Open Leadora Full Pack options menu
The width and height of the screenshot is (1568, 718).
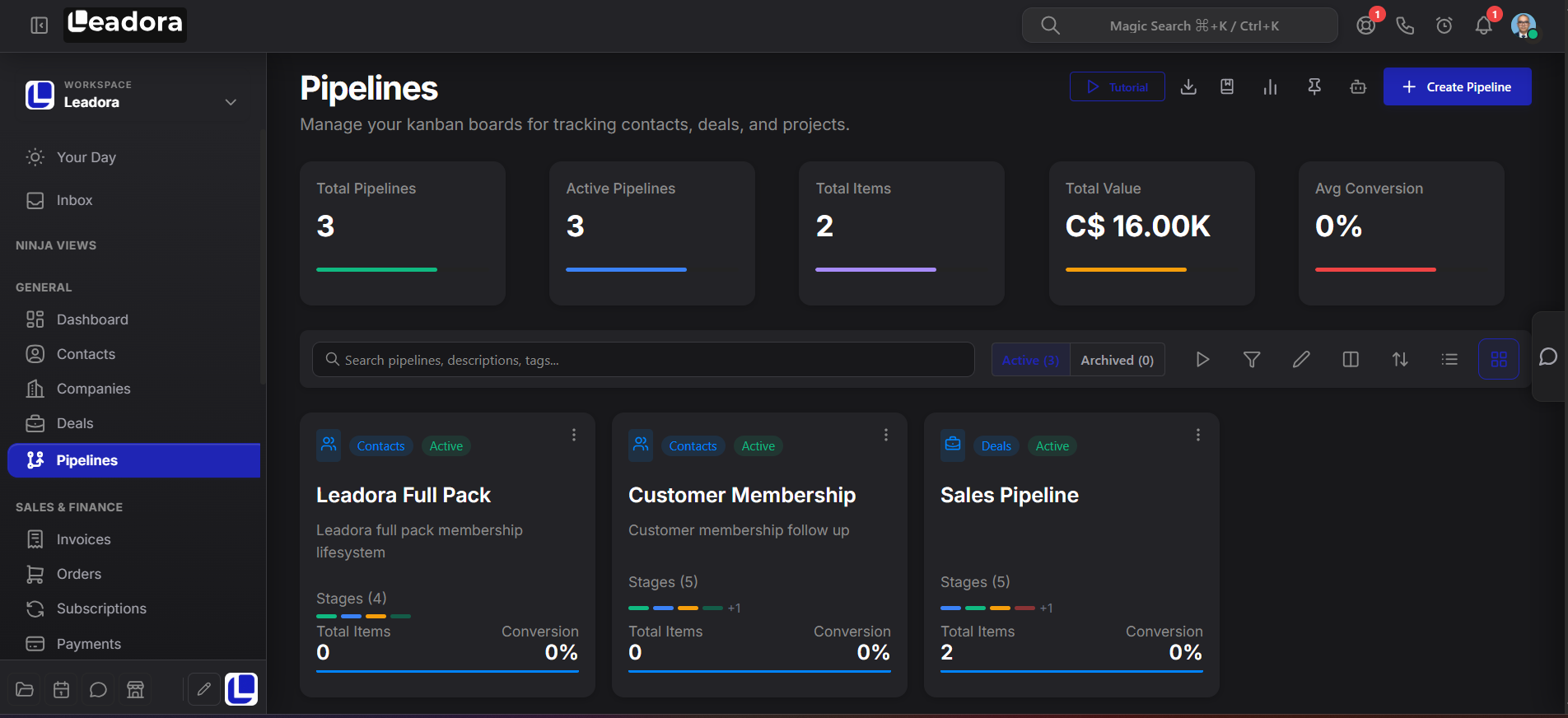click(574, 435)
